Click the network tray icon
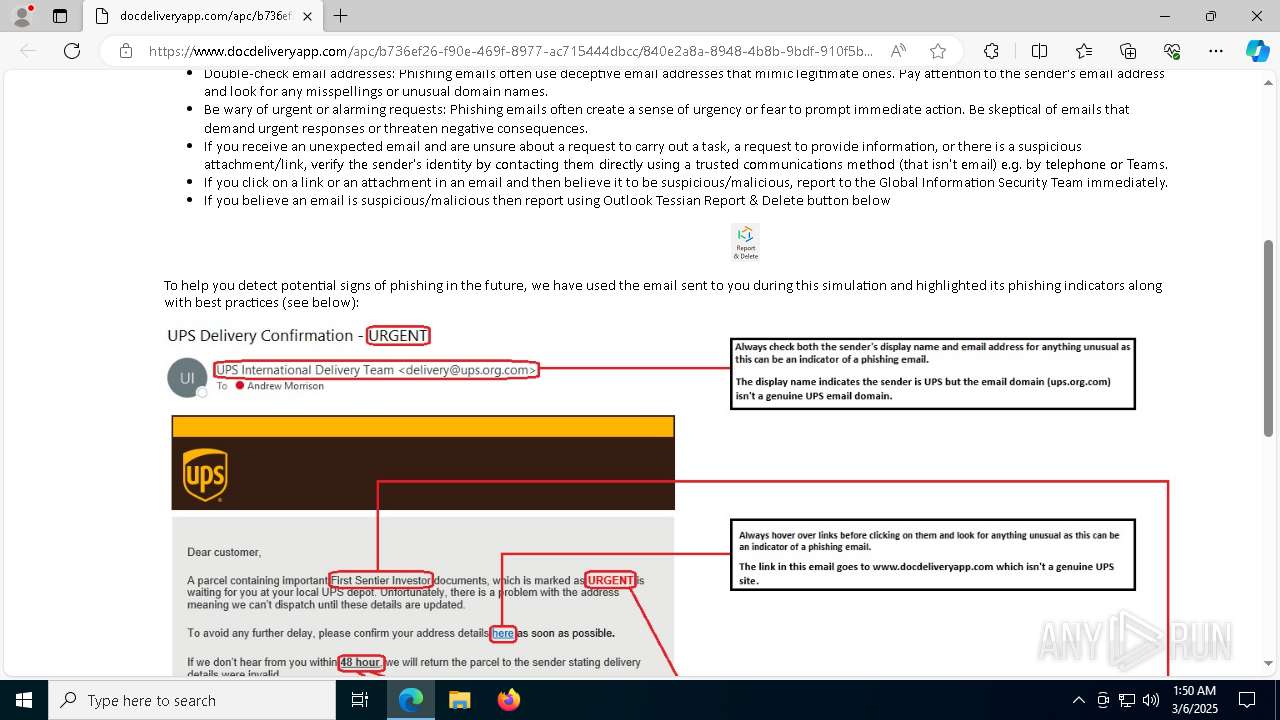The height and width of the screenshot is (720, 1280). click(x=1127, y=700)
